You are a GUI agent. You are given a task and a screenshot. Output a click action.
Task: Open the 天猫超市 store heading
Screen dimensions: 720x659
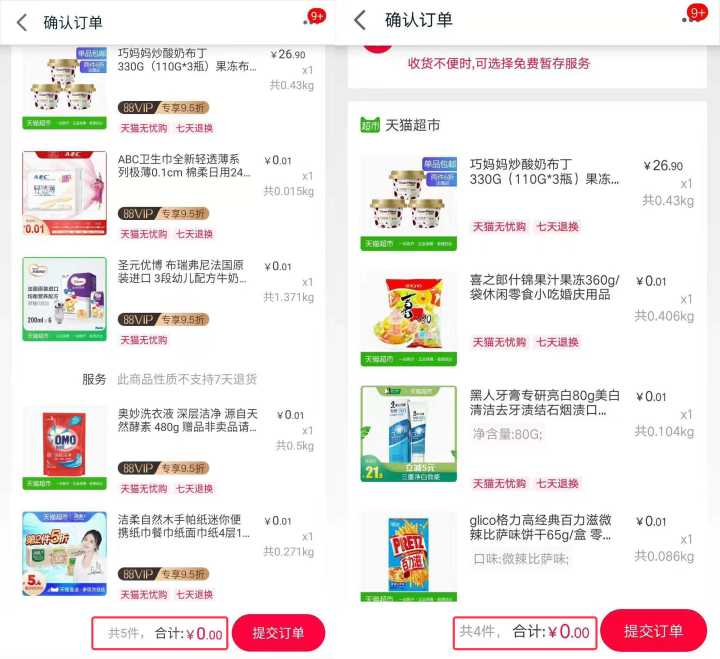[412, 125]
